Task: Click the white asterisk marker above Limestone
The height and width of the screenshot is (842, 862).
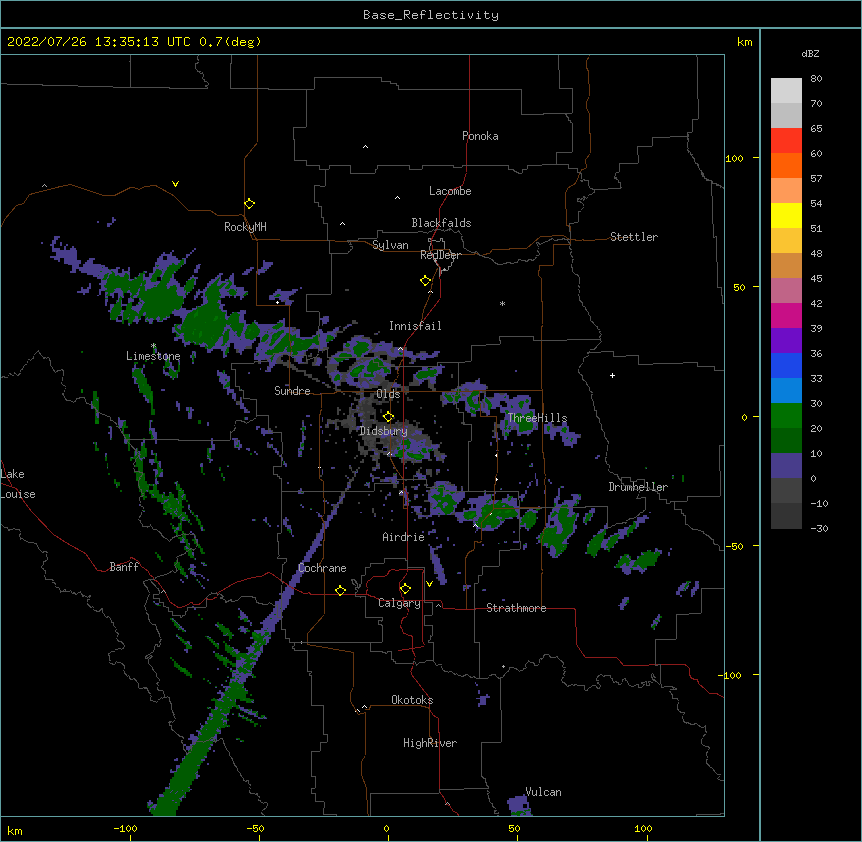Action: tap(154, 346)
